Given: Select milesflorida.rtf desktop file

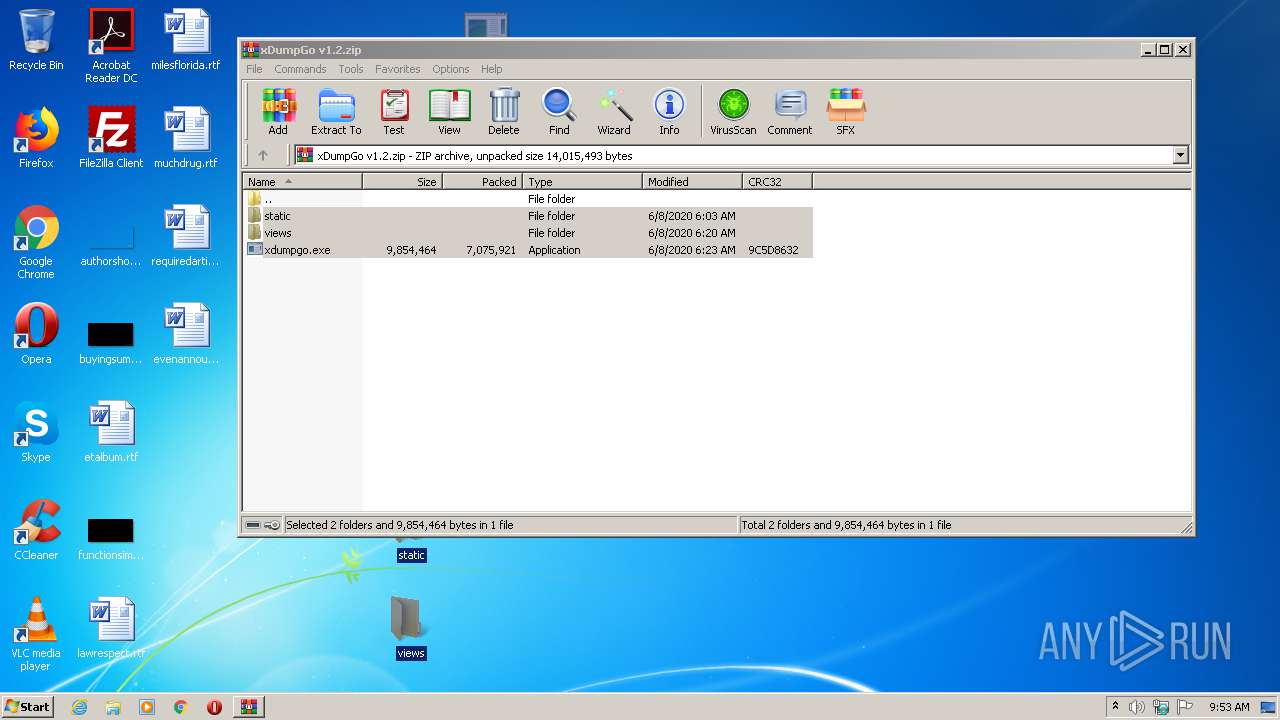Looking at the screenshot, I should pos(186,40).
